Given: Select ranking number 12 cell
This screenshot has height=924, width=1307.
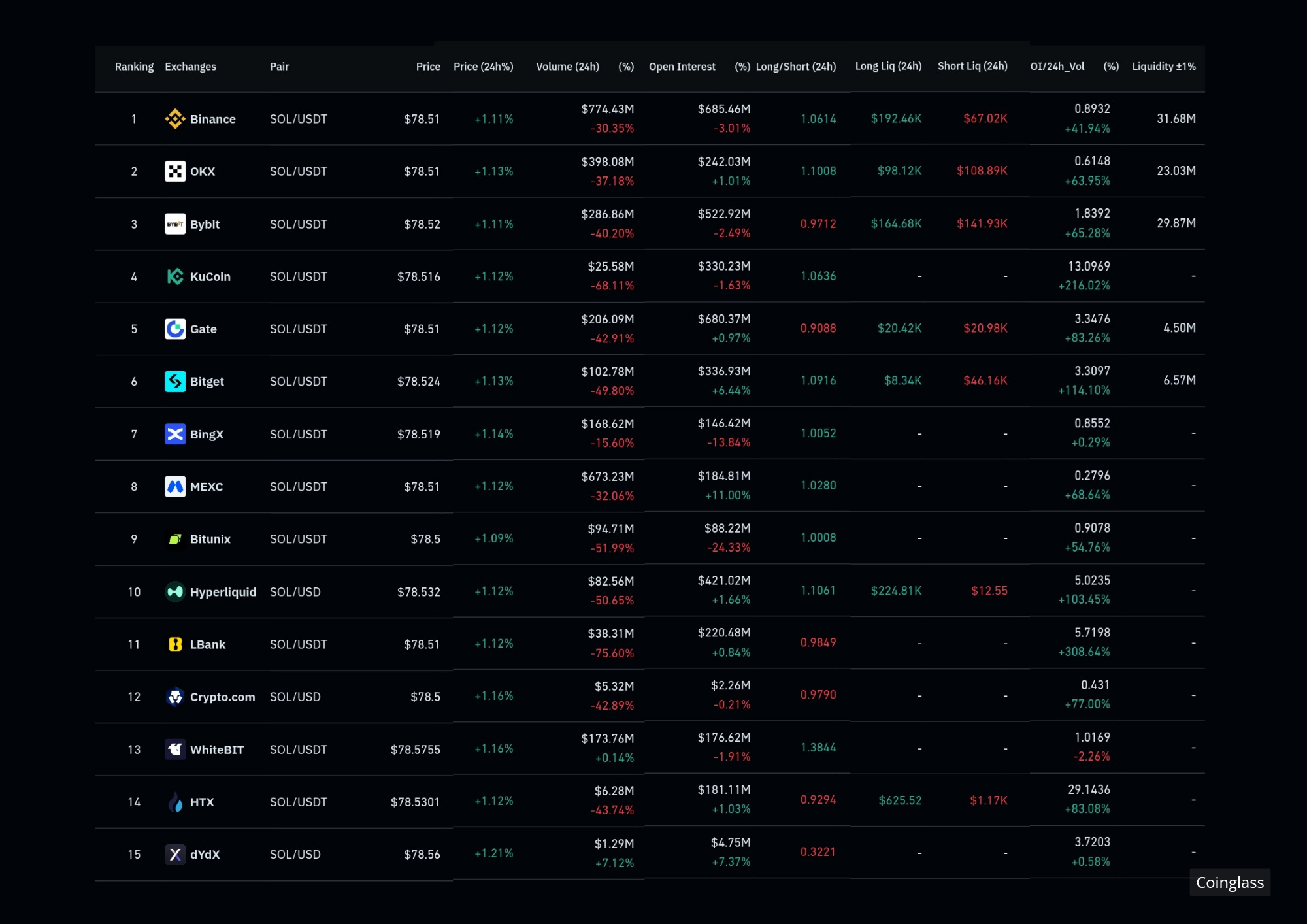Looking at the screenshot, I should tap(134, 697).
